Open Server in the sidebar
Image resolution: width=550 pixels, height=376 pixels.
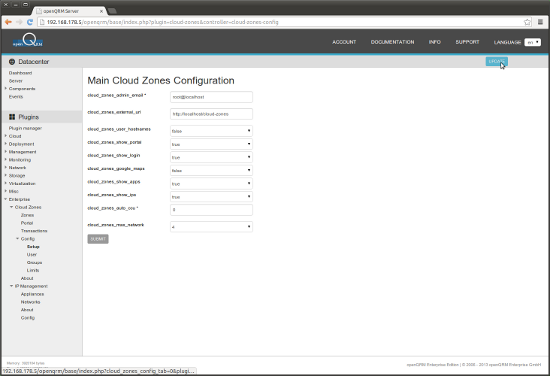point(16,81)
